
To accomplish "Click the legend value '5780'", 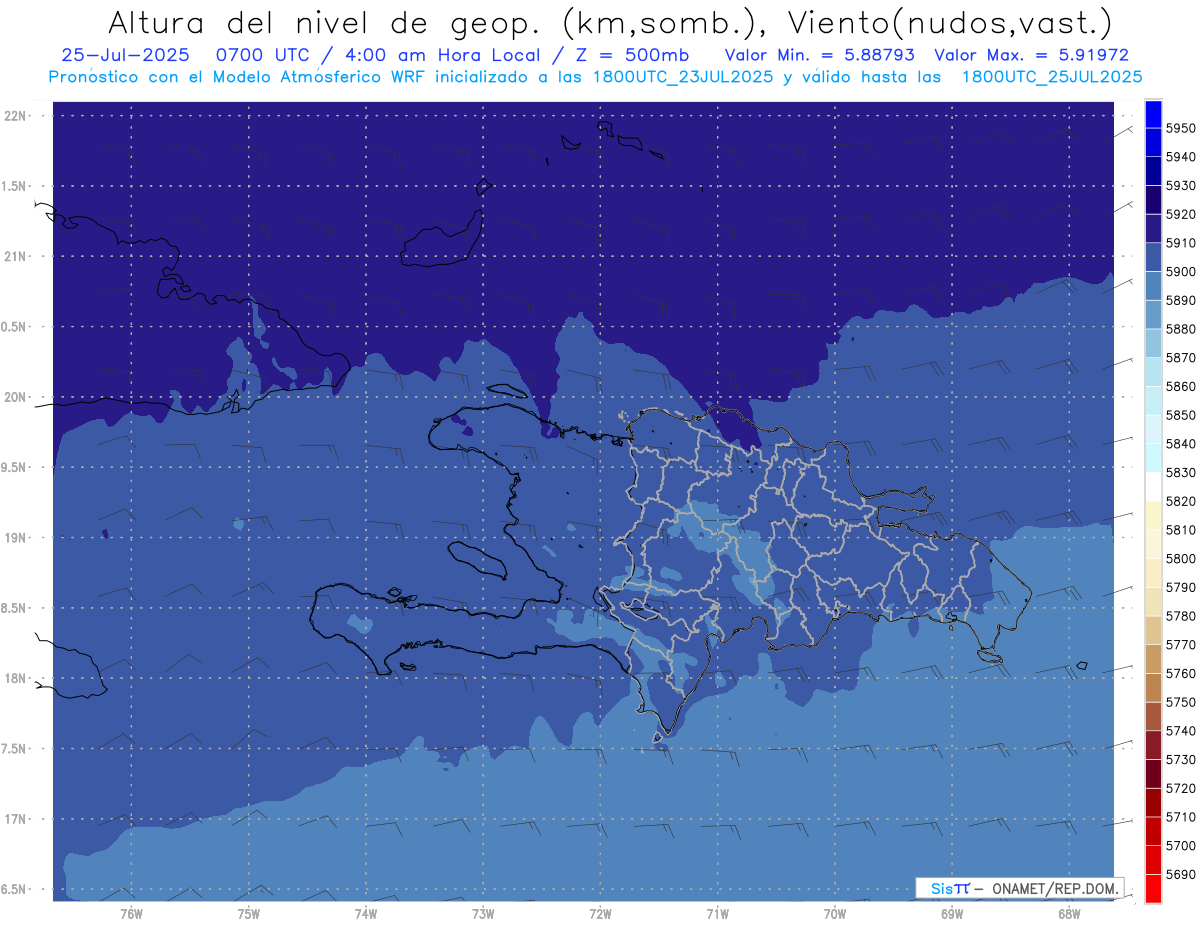I will tap(1180, 616).
